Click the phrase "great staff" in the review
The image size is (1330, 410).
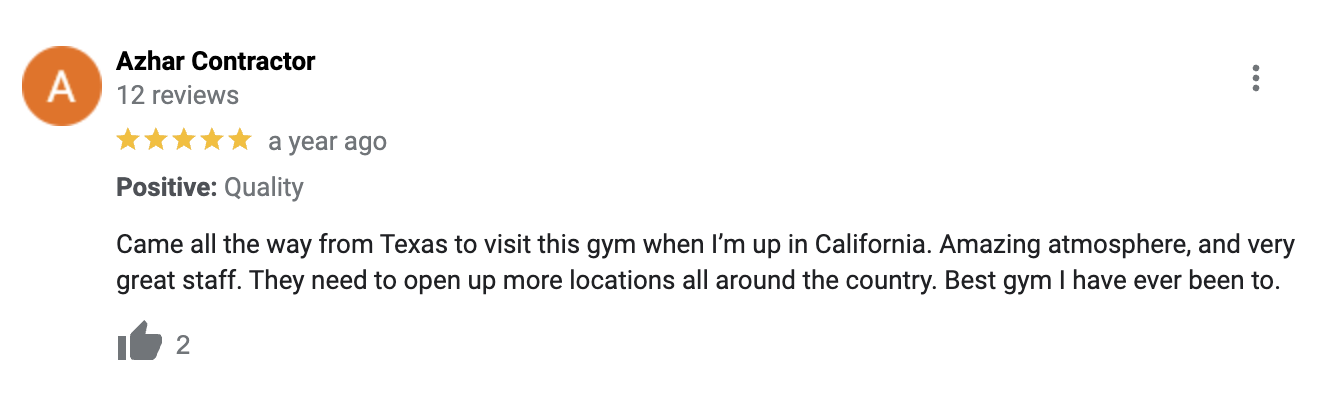click(x=175, y=281)
